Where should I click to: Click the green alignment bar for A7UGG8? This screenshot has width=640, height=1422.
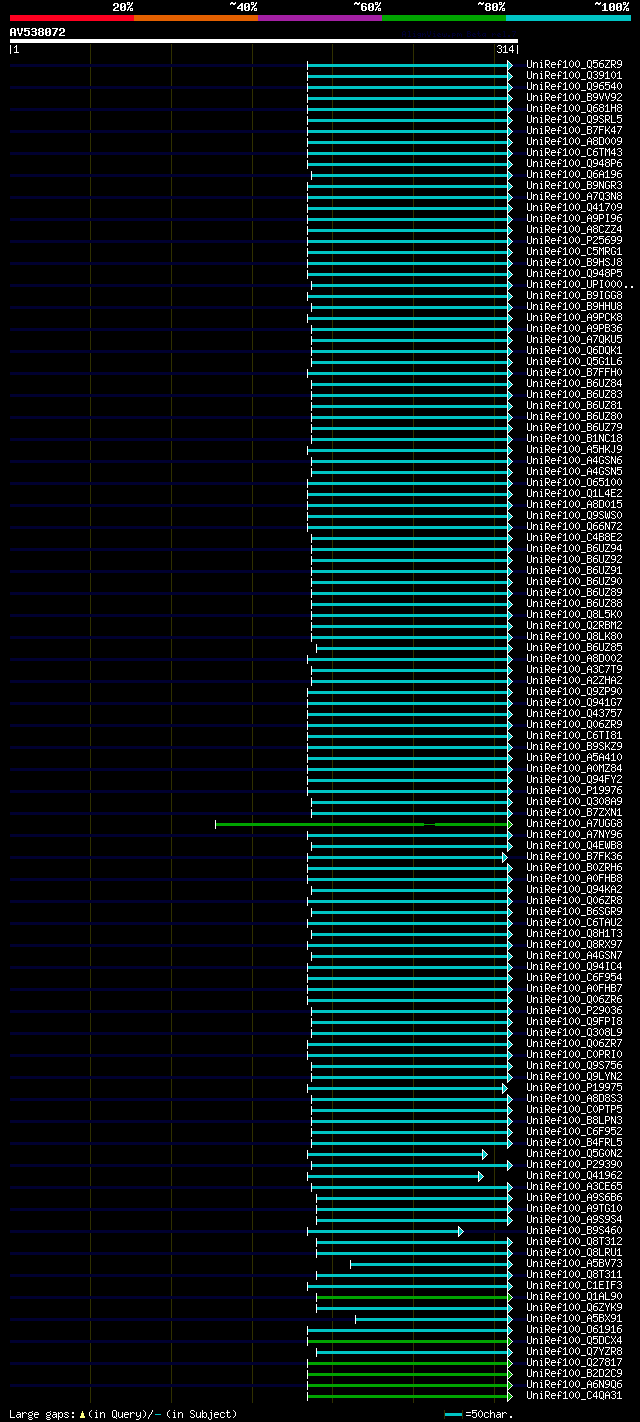[x=362, y=824]
